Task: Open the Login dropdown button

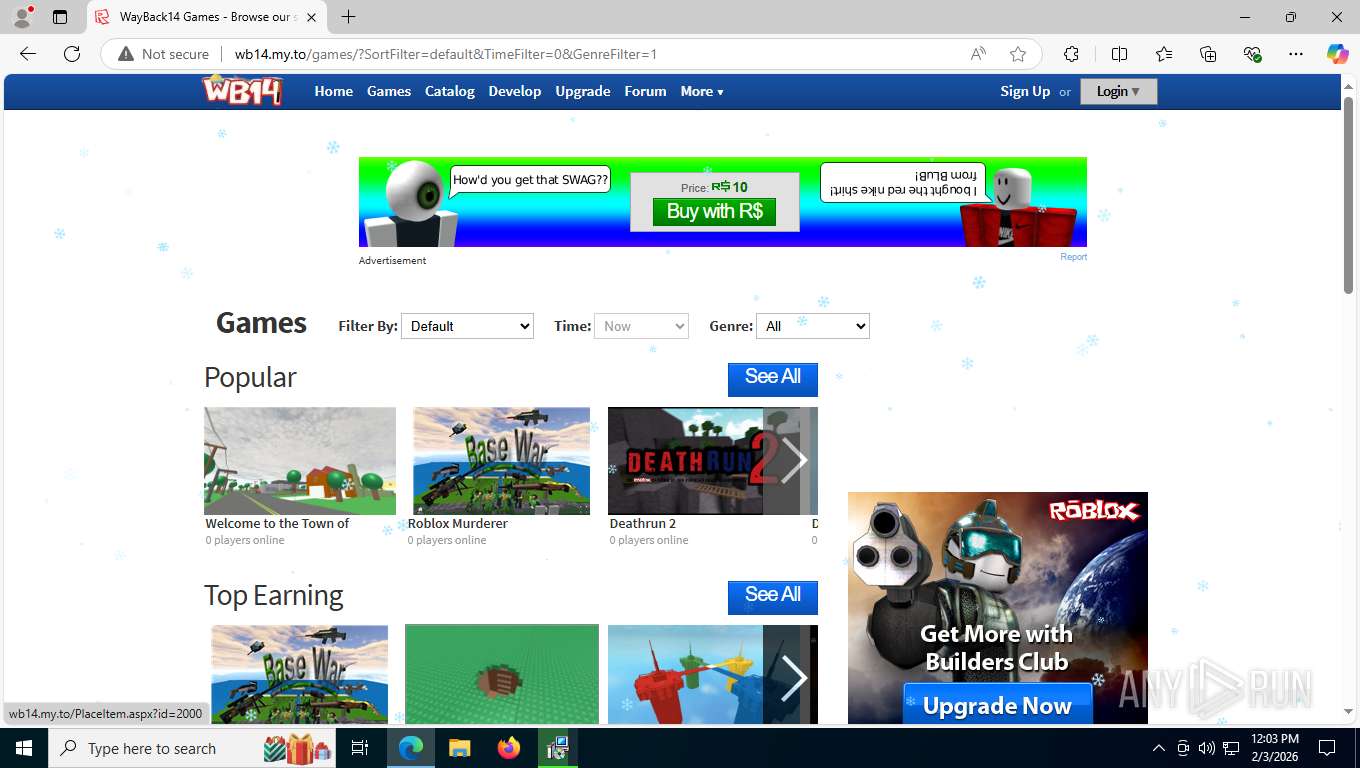Action: pyautogui.click(x=1118, y=91)
